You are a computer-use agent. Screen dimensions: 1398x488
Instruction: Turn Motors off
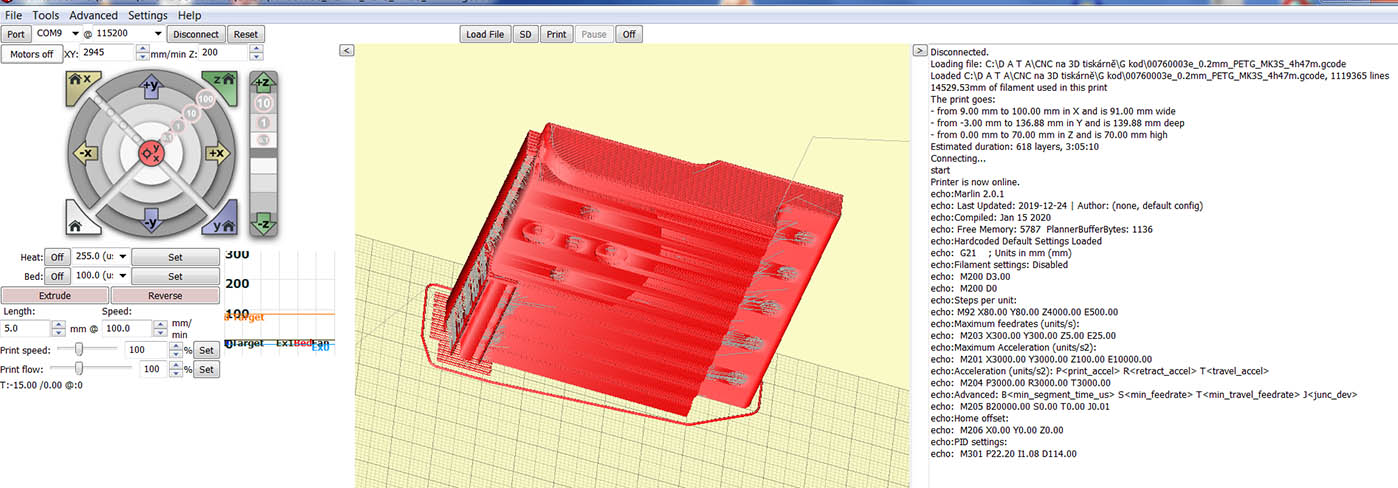coord(32,54)
